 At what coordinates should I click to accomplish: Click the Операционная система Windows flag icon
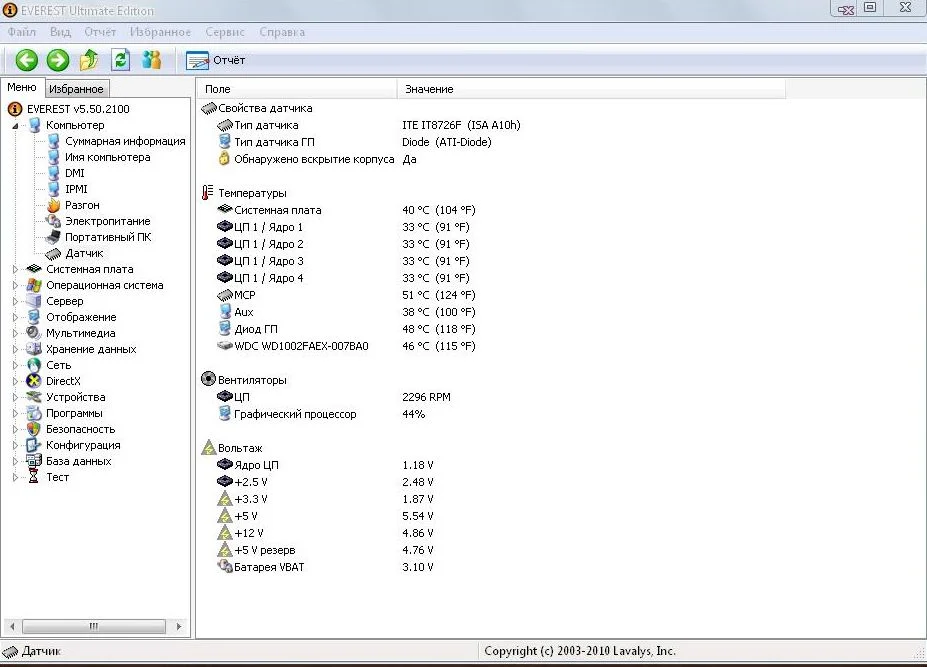[34, 285]
